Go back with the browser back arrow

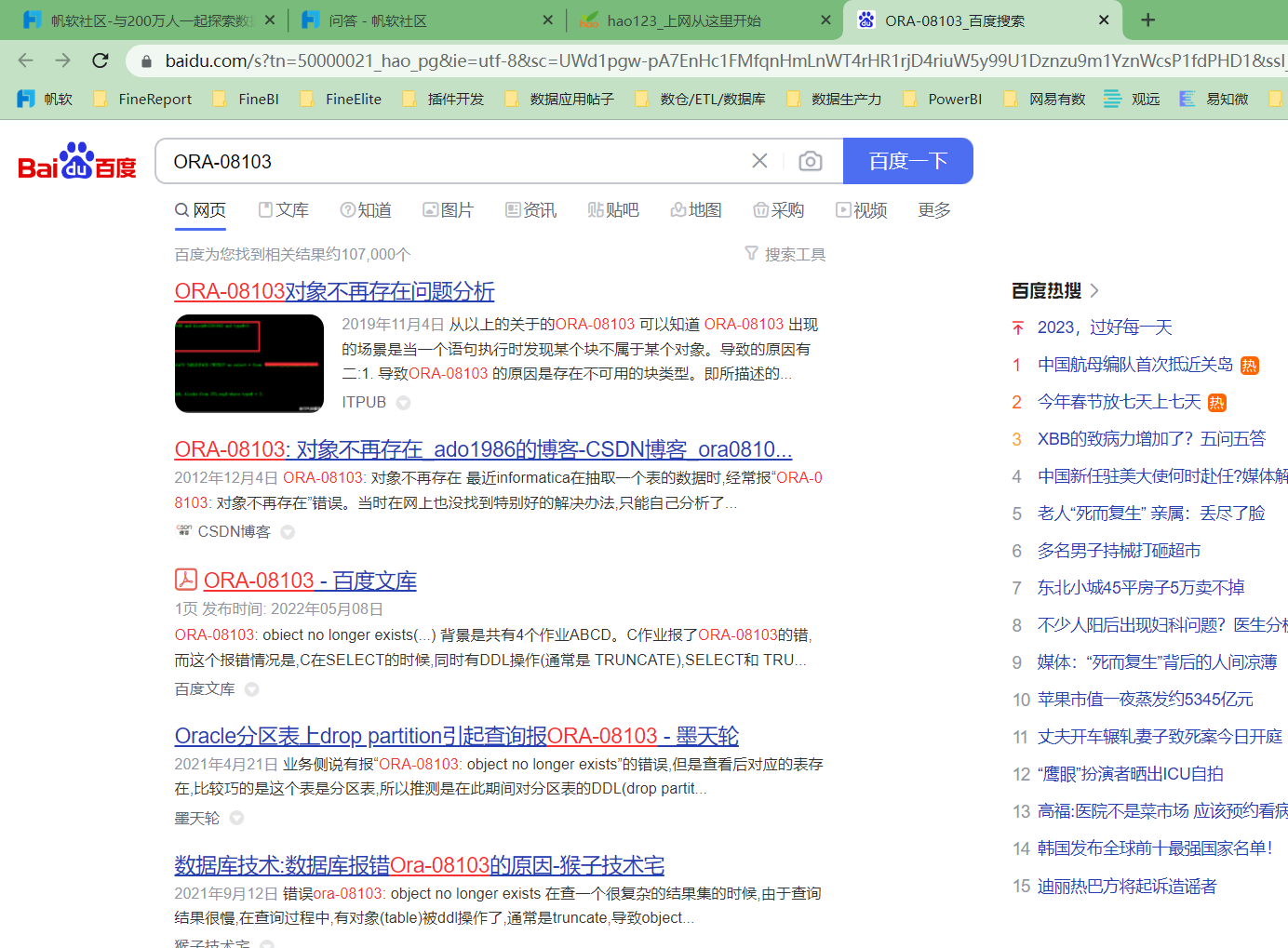25,60
